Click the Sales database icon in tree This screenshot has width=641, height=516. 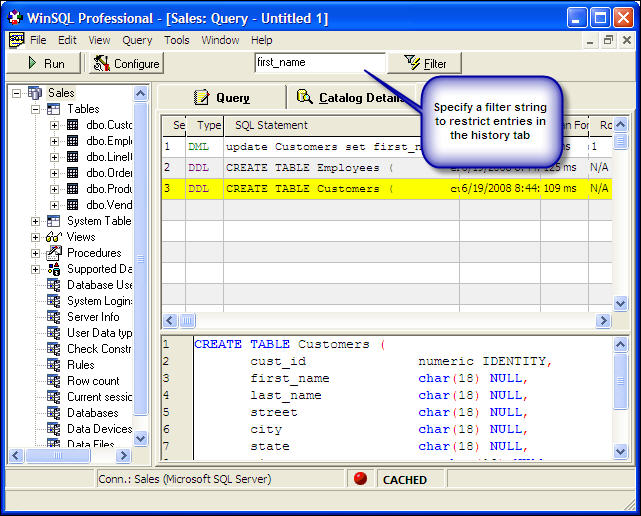(x=35, y=93)
